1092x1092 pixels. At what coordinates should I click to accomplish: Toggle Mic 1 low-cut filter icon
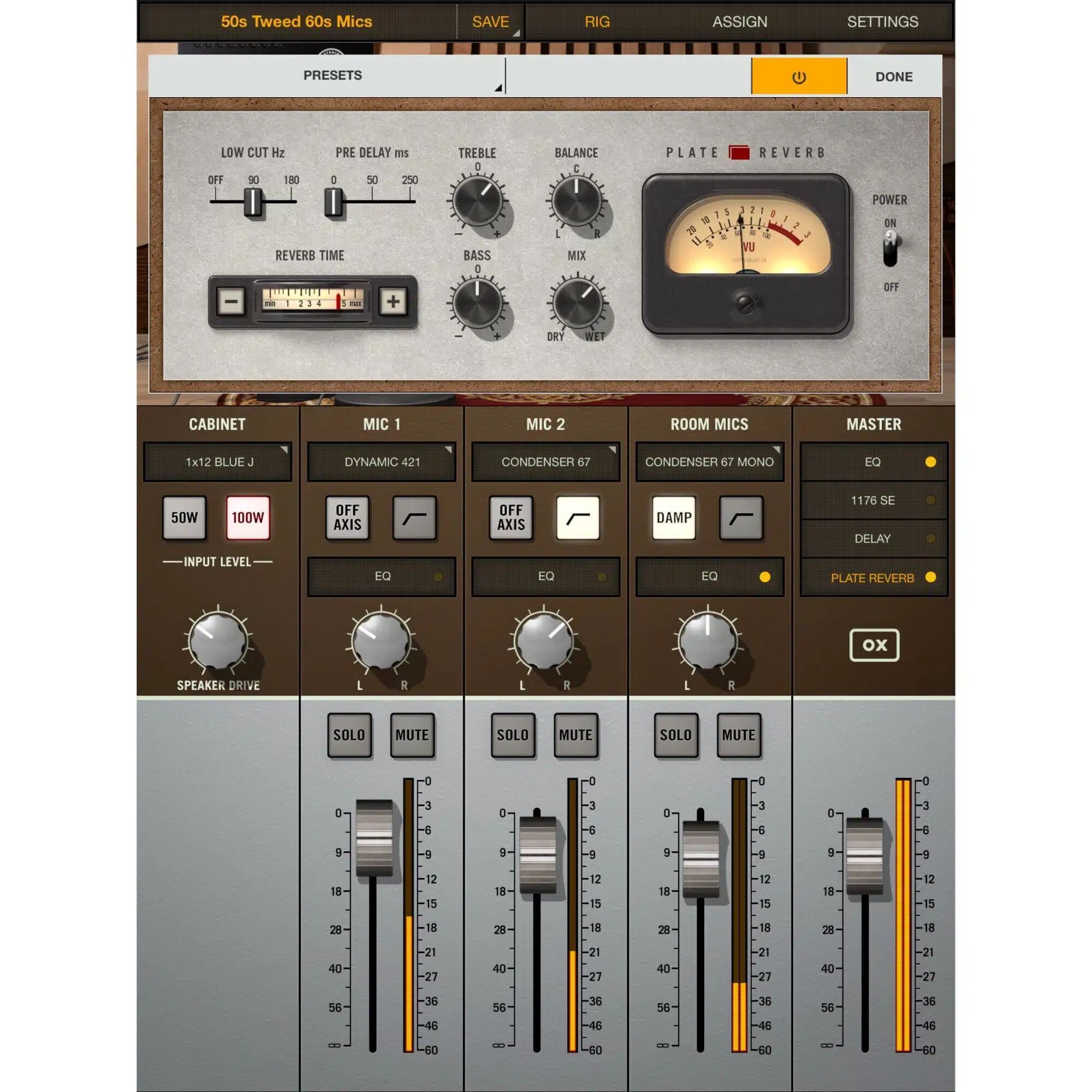tap(414, 518)
